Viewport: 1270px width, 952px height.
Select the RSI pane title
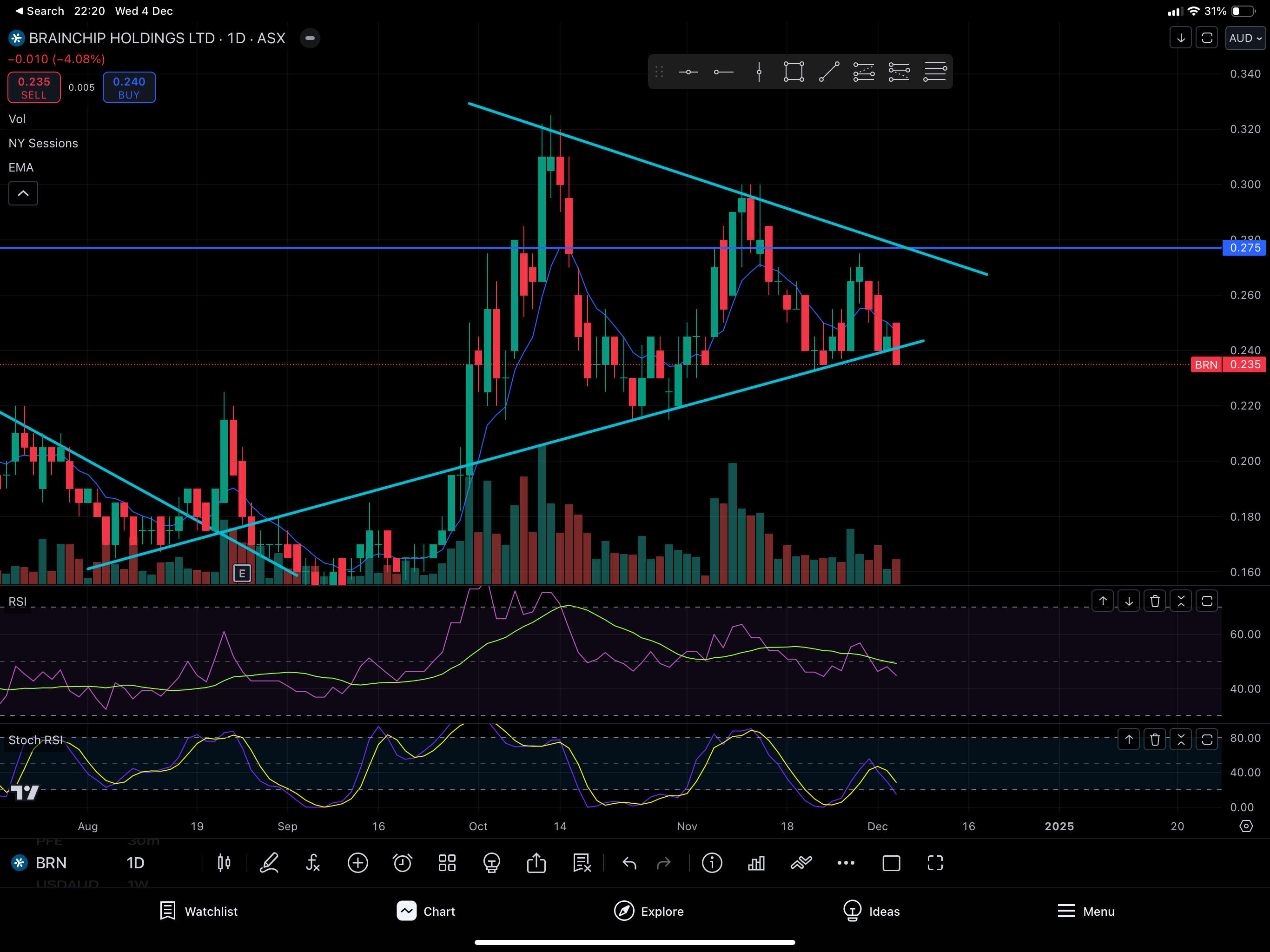click(x=18, y=601)
